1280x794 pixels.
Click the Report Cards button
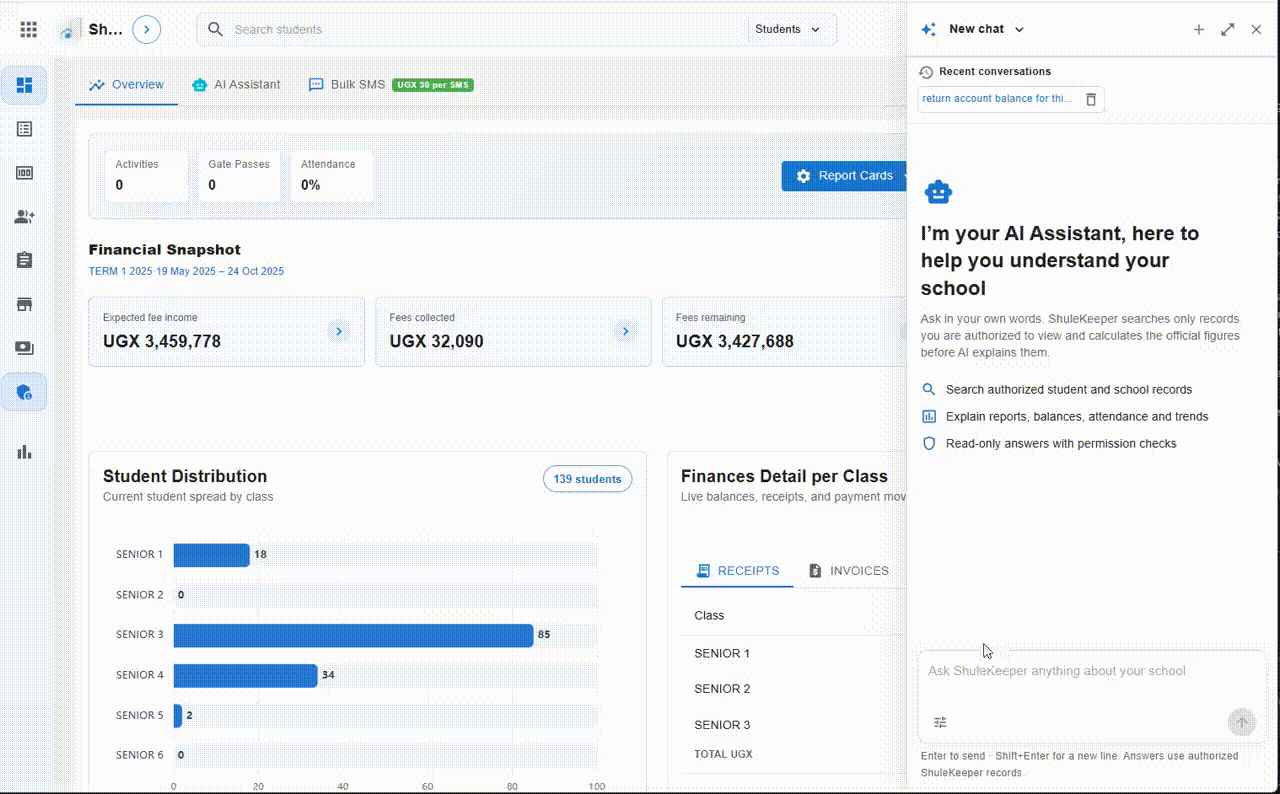click(844, 176)
